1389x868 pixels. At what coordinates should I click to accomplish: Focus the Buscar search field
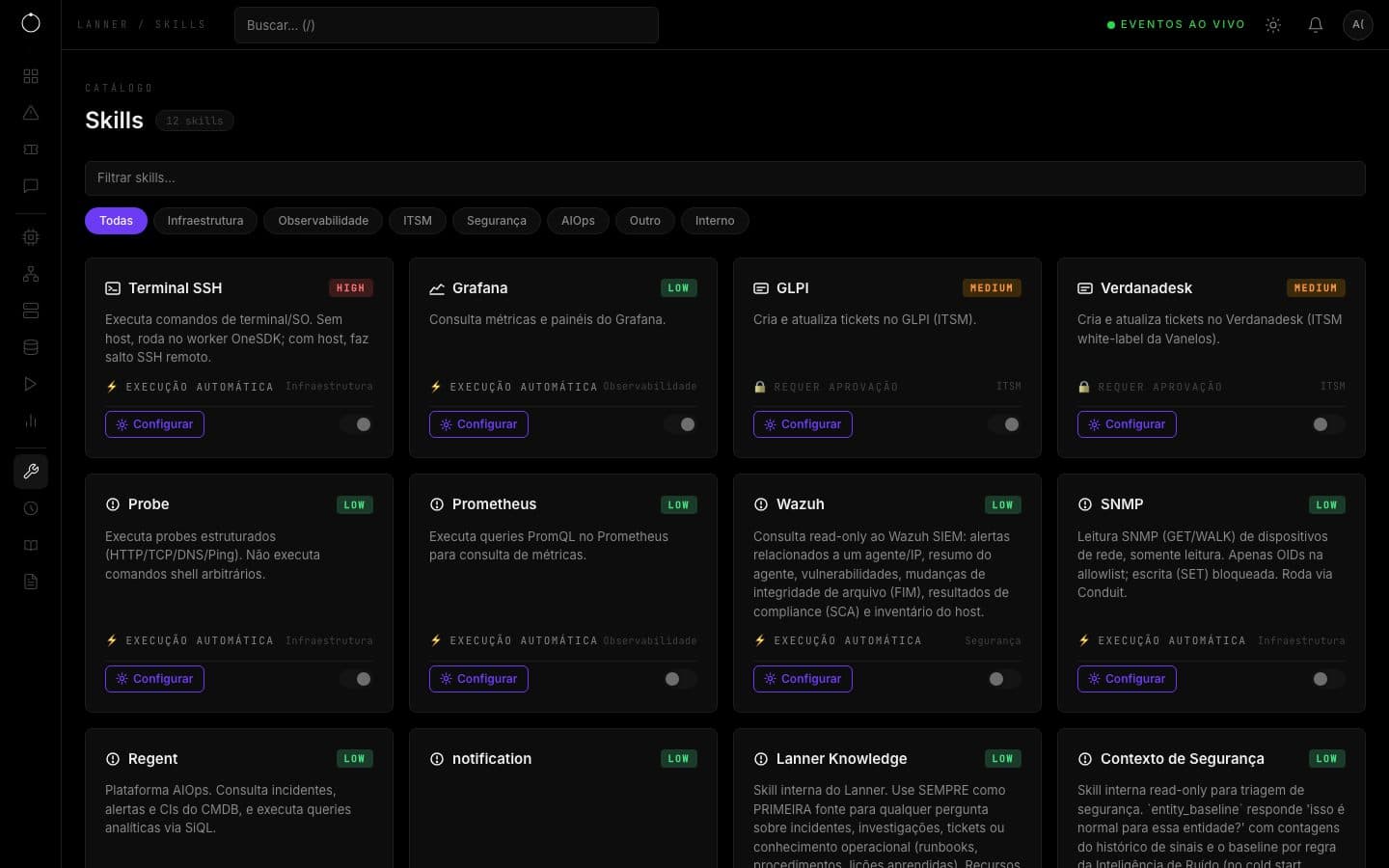[x=447, y=25]
